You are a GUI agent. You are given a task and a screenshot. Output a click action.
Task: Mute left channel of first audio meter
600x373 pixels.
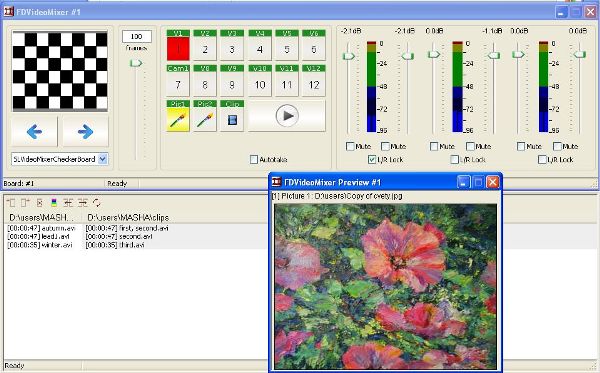click(350, 146)
